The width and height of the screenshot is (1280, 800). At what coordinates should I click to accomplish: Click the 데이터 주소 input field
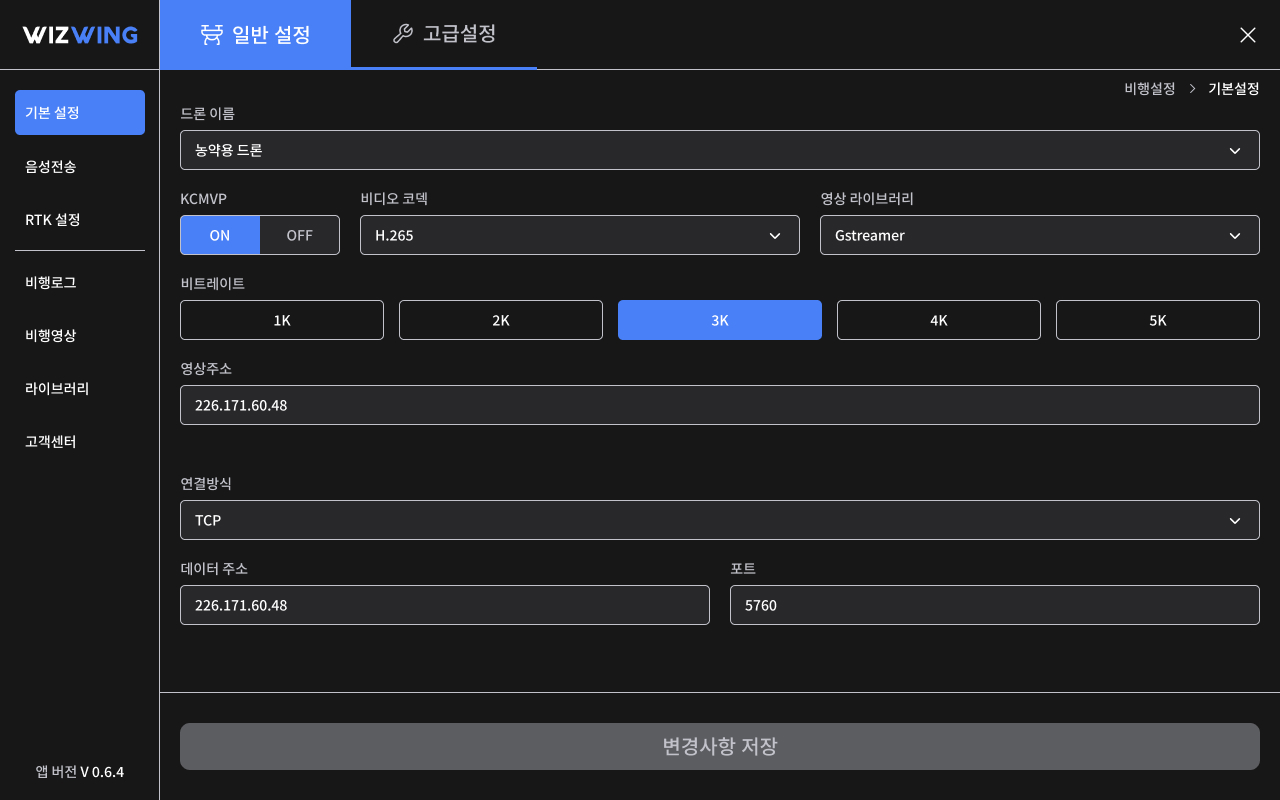pyautogui.click(x=445, y=605)
